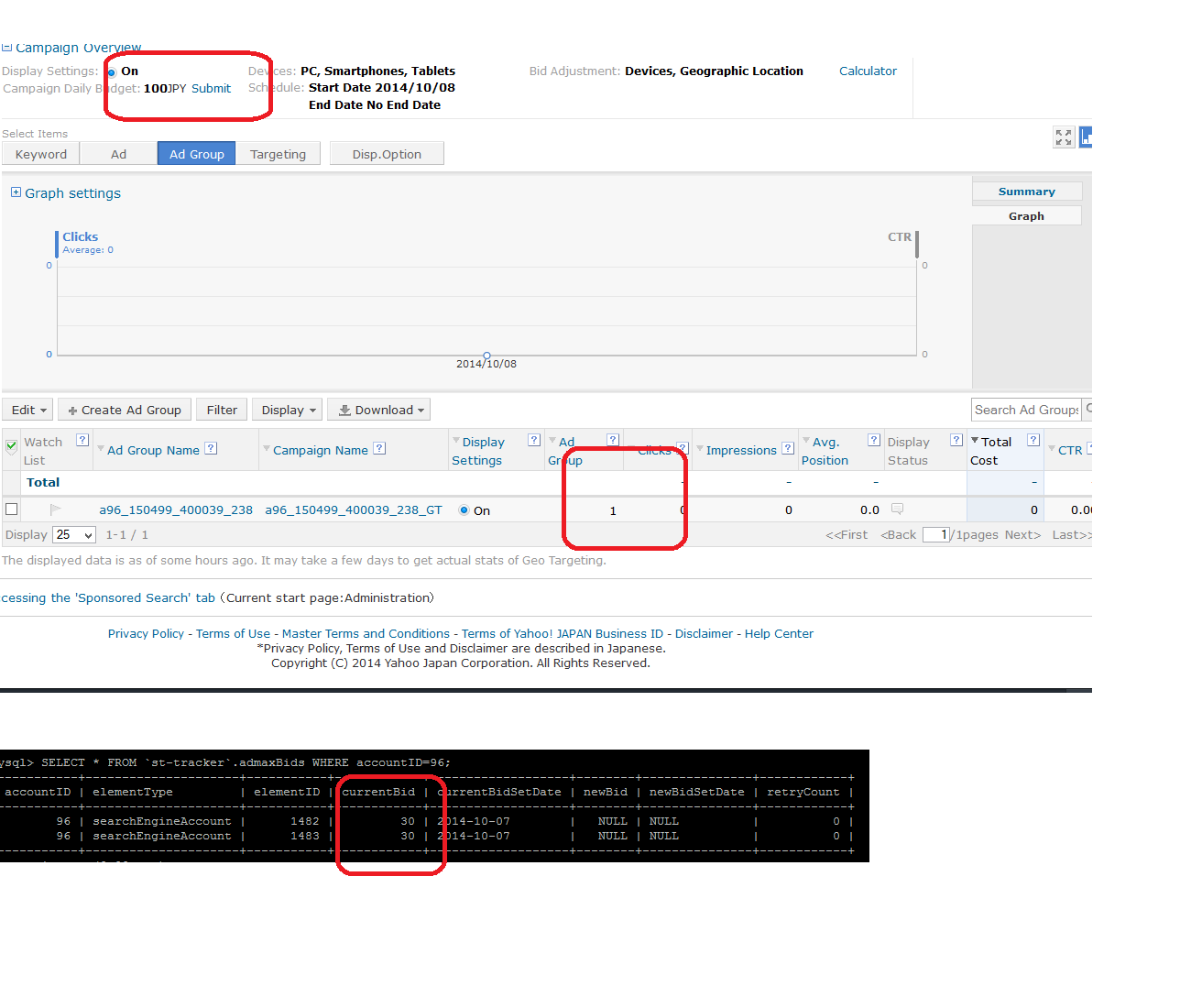Click the blue graph display icon
This screenshot has width=1191, height=1008.
click(1086, 137)
